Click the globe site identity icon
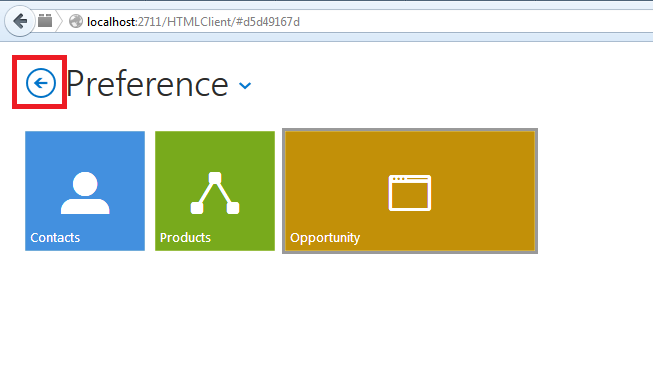 (x=76, y=21)
